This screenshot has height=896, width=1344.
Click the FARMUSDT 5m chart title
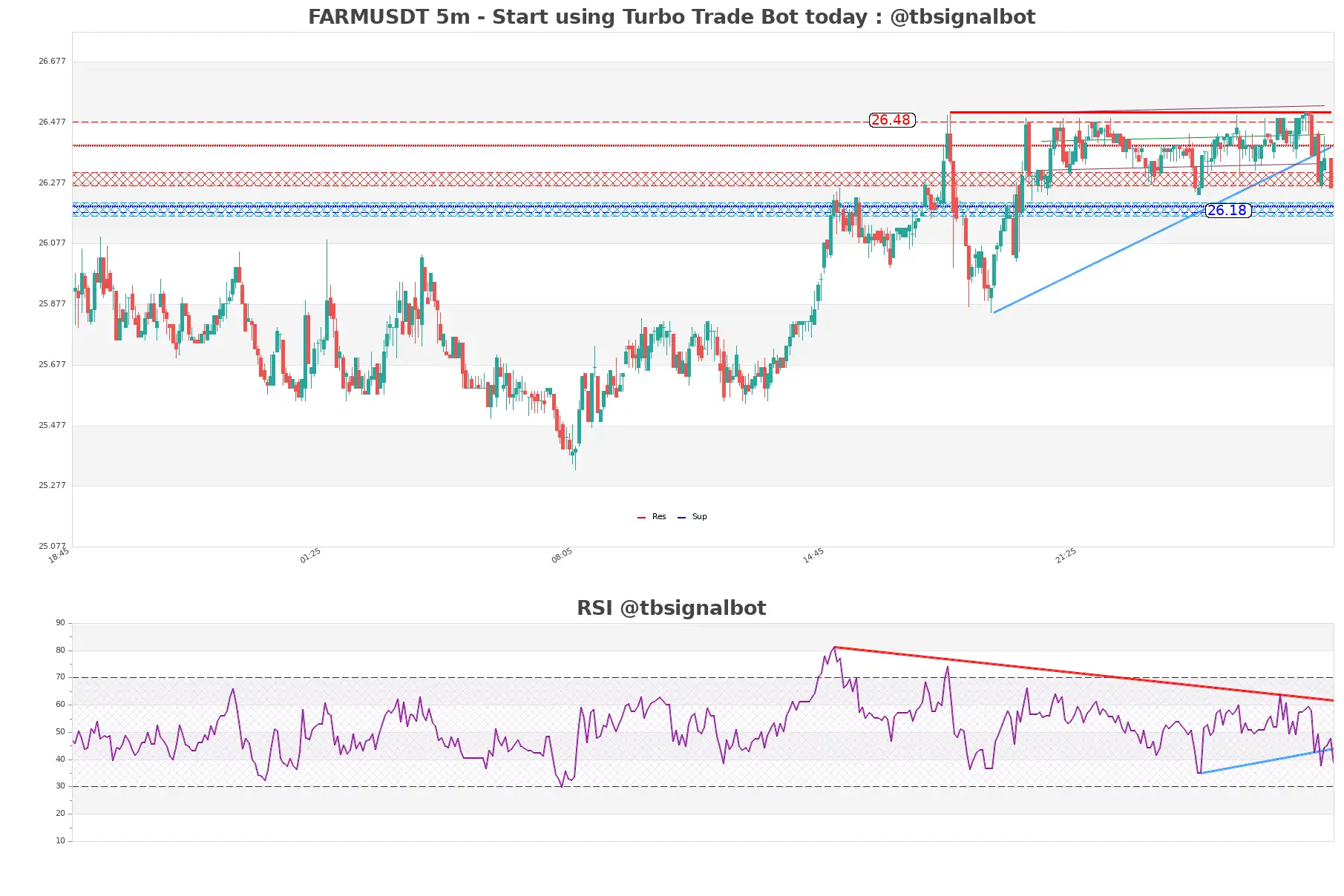click(672, 17)
